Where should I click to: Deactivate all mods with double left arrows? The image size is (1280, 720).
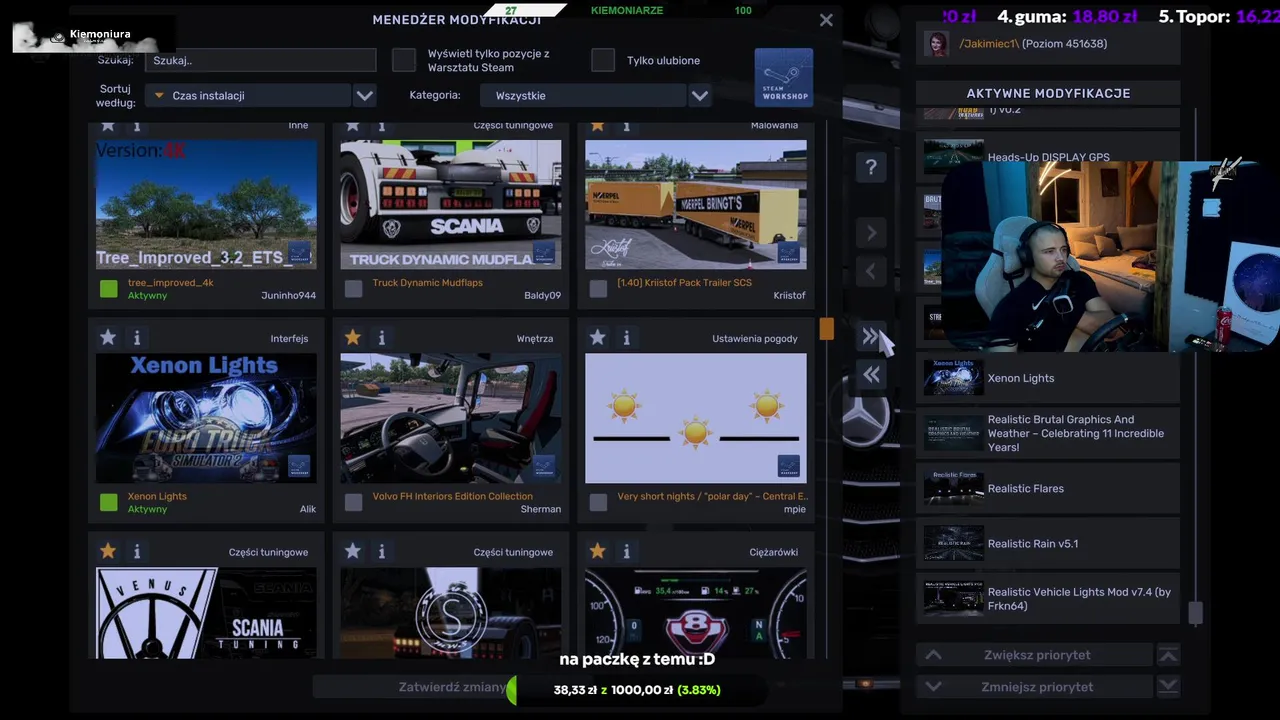click(x=871, y=375)
